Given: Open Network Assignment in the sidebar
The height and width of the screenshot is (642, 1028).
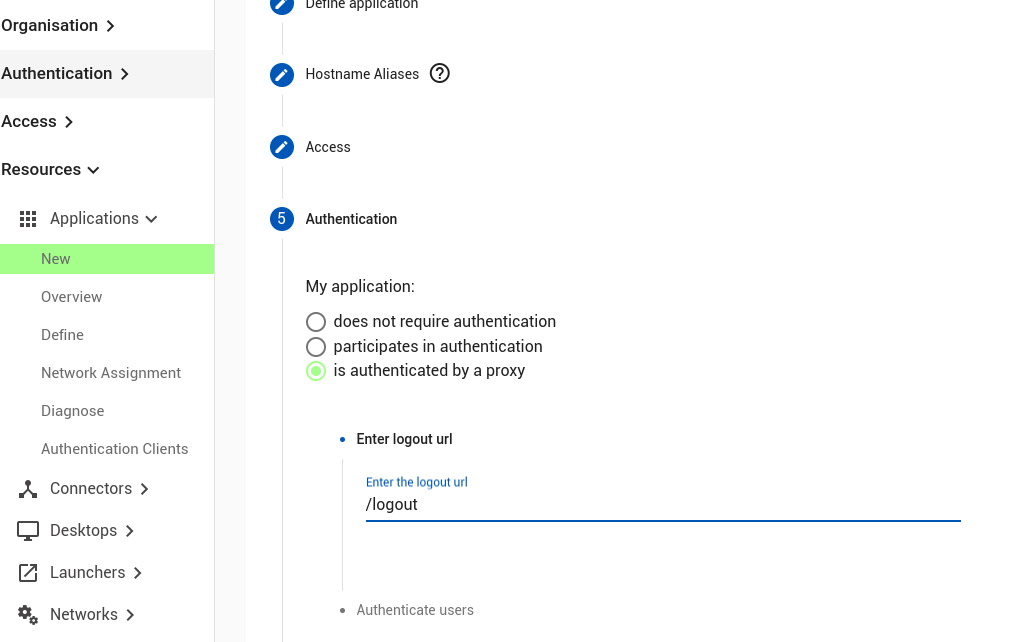Looking at the screenshot, I should (111, 373).
